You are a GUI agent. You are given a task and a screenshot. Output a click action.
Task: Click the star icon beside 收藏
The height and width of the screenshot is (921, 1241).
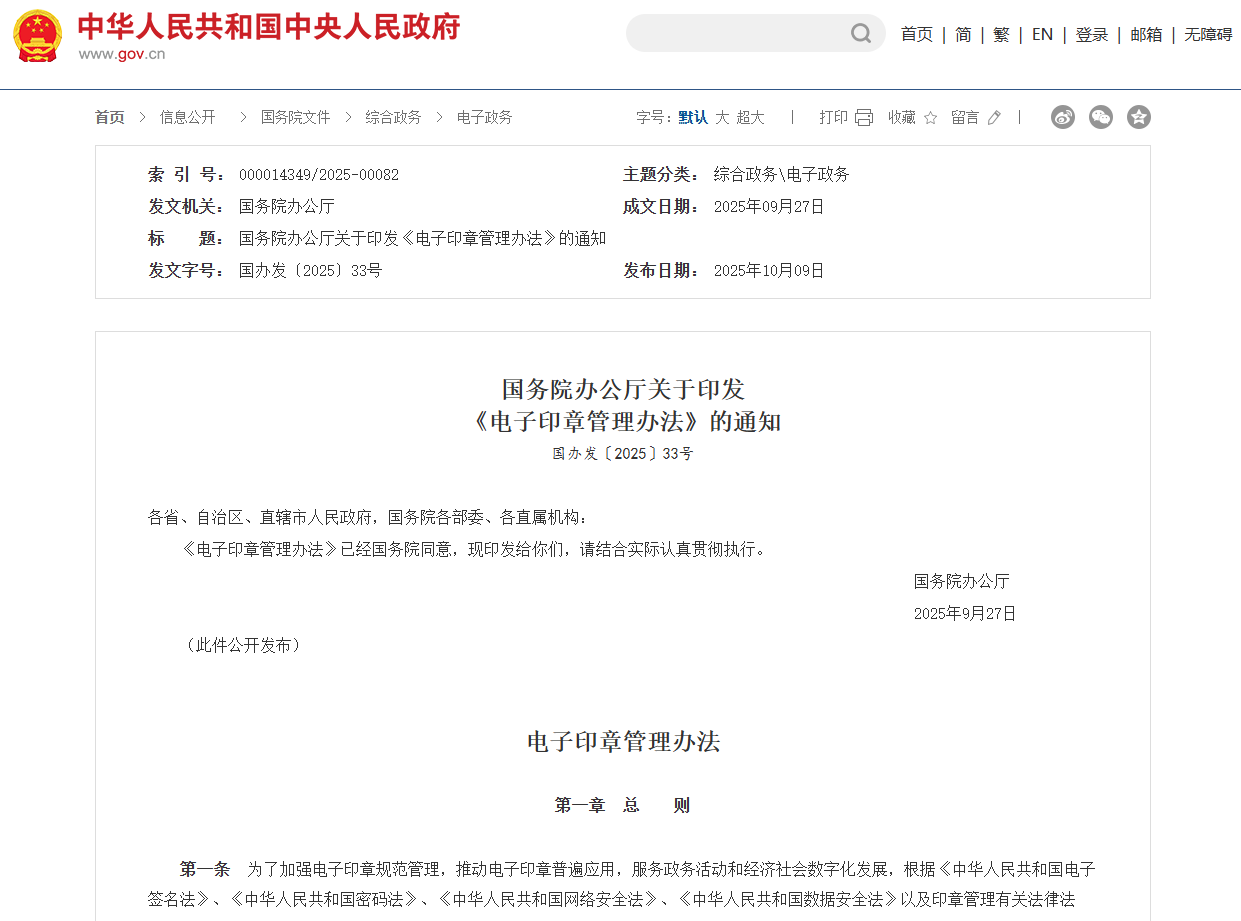[x=930, y=118]
